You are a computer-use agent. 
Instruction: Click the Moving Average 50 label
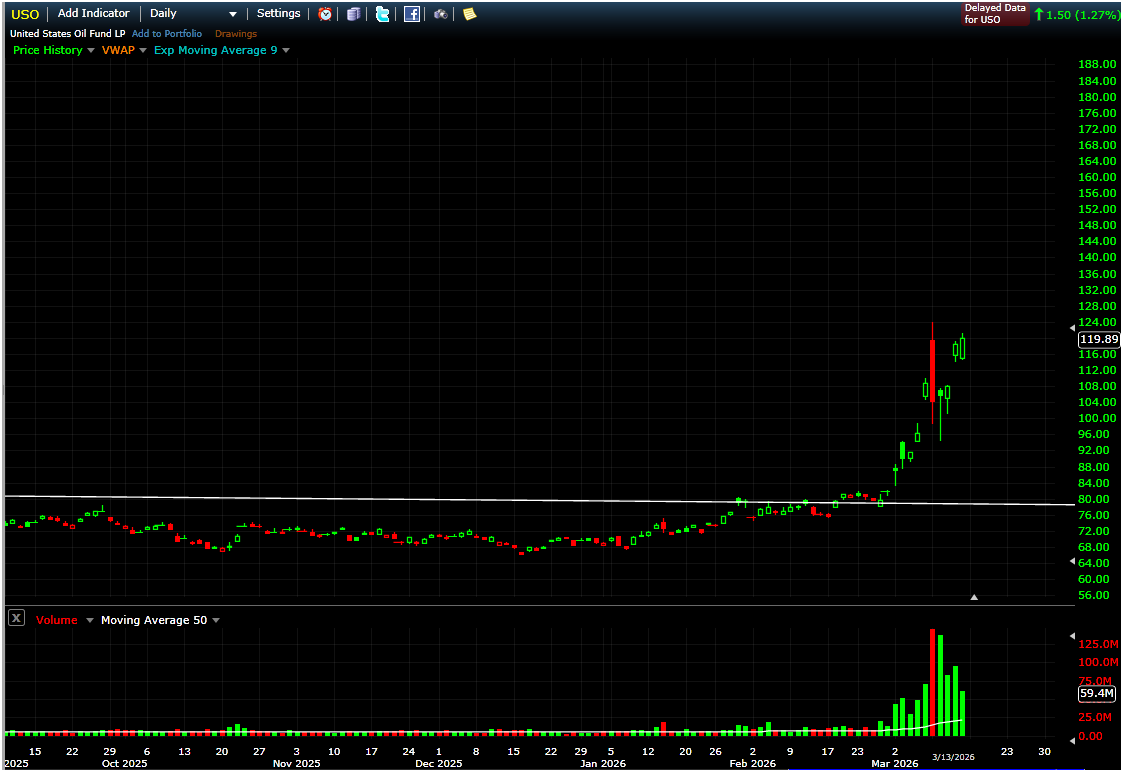[154, 620]
